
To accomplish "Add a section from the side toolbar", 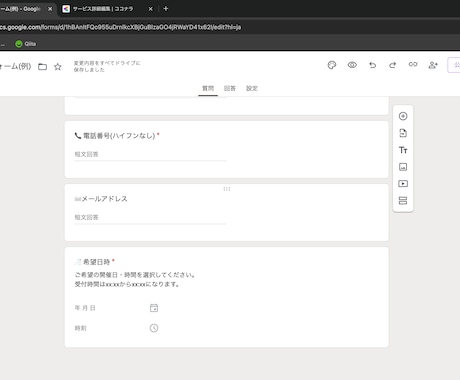I will [403, 201].
